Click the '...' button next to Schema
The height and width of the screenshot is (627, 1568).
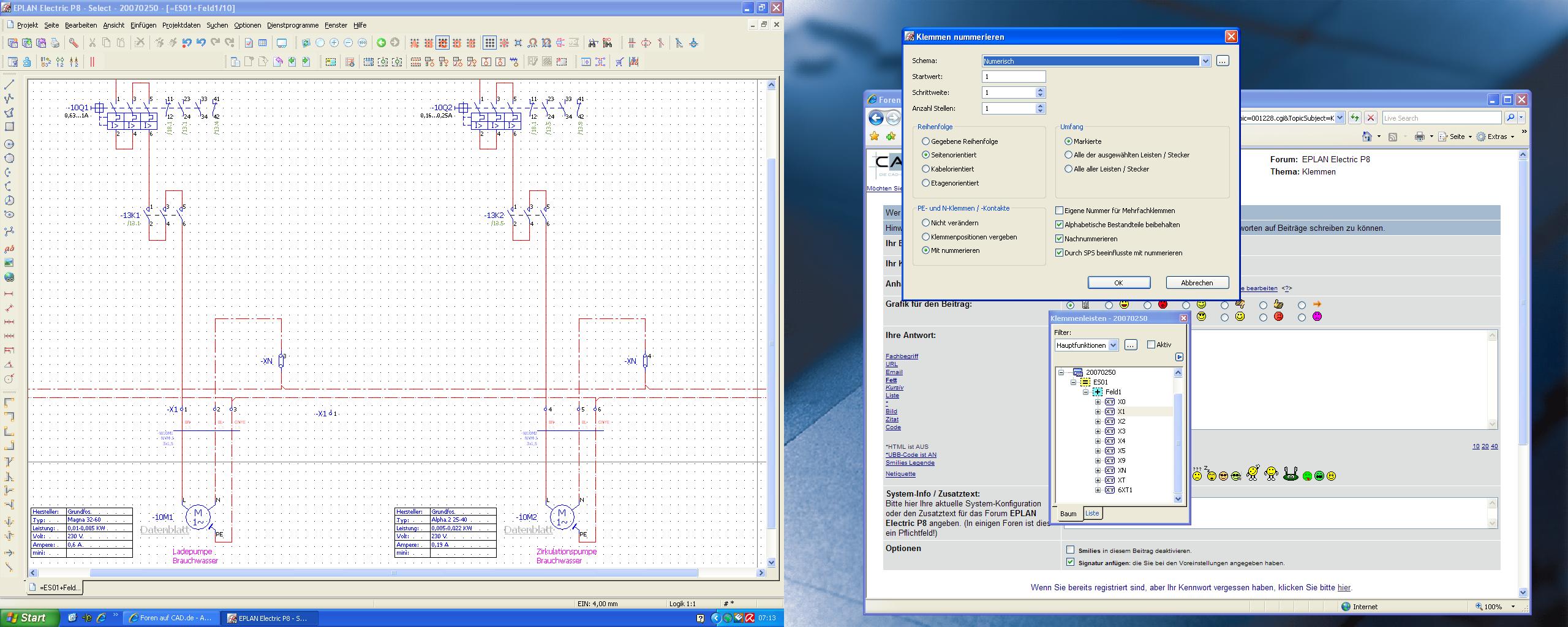coord(1222,61)
